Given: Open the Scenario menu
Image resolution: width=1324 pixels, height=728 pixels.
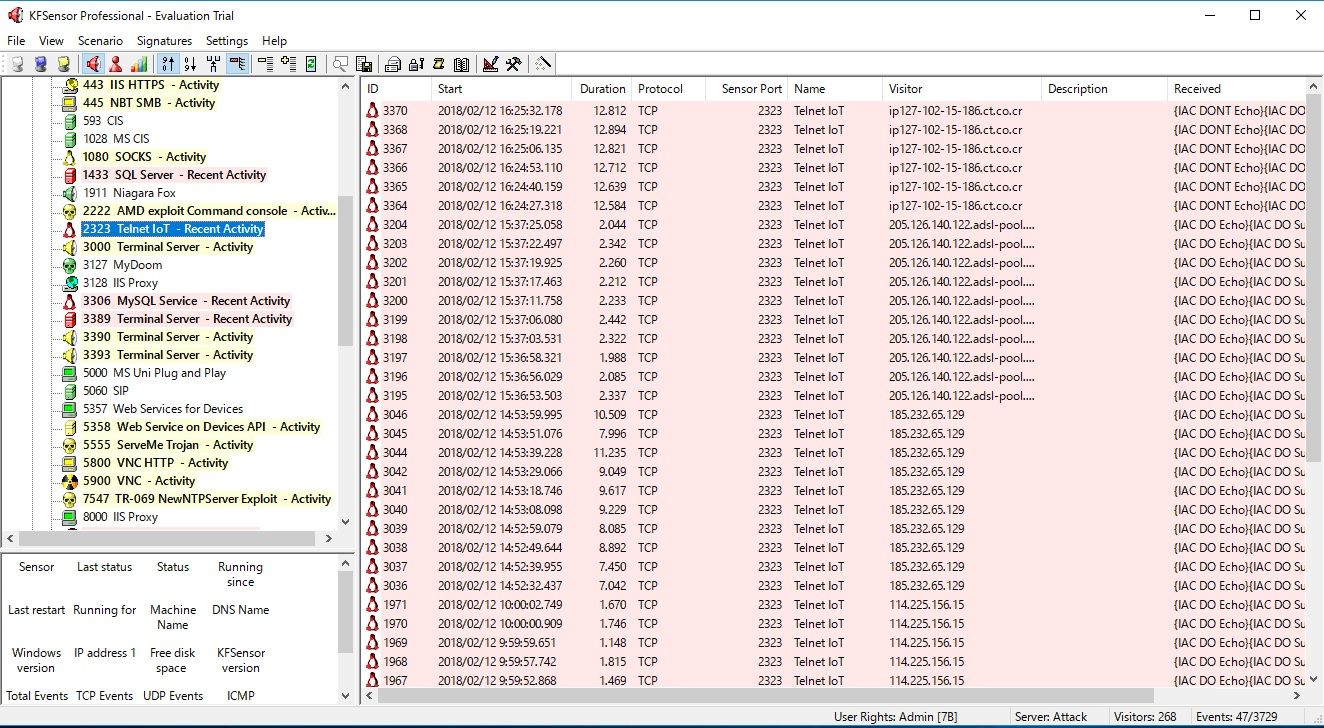Looking at the screenshot, I should [x=100, y=41].
